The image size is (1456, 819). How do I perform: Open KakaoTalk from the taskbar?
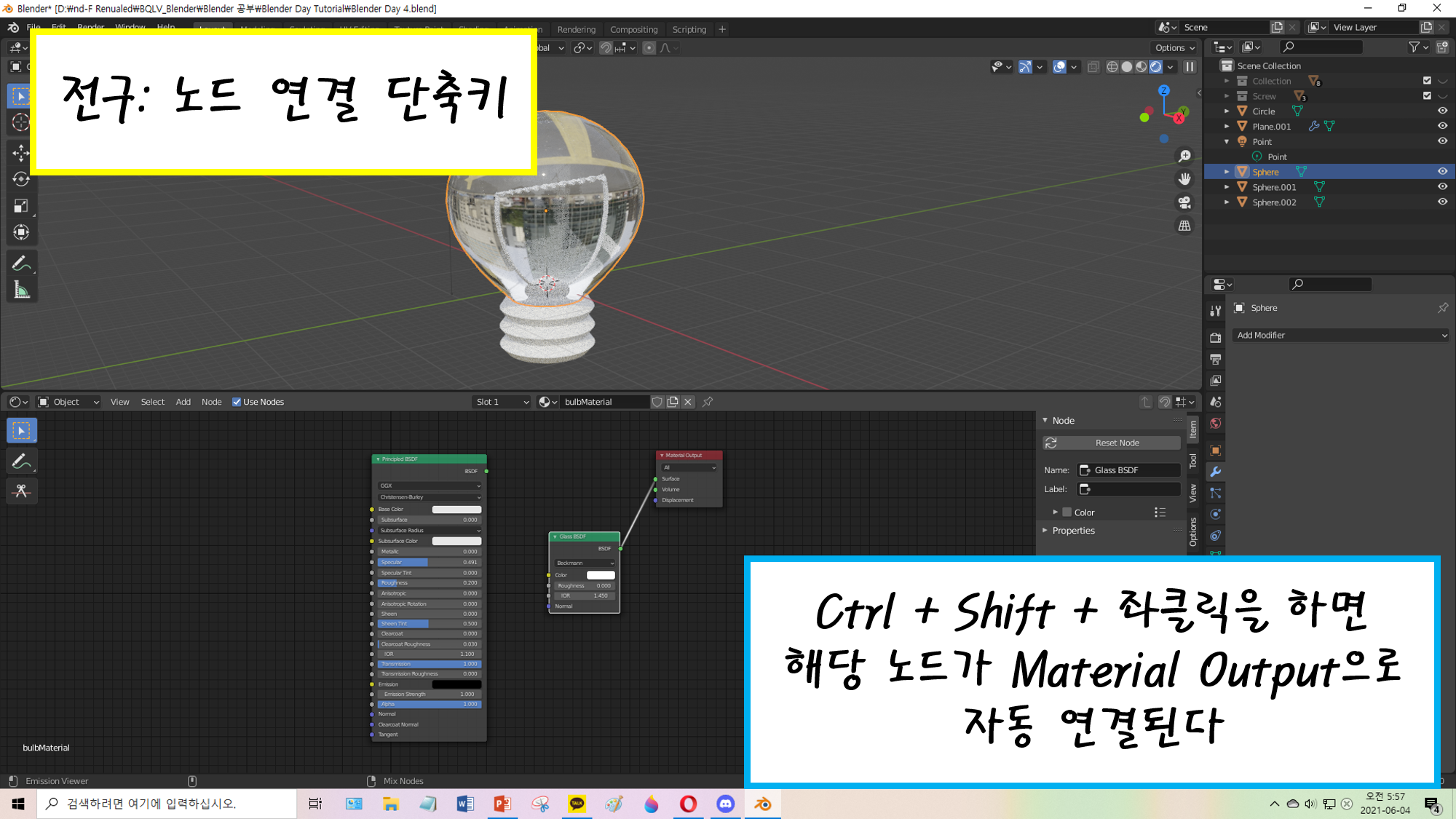(577, 804)
